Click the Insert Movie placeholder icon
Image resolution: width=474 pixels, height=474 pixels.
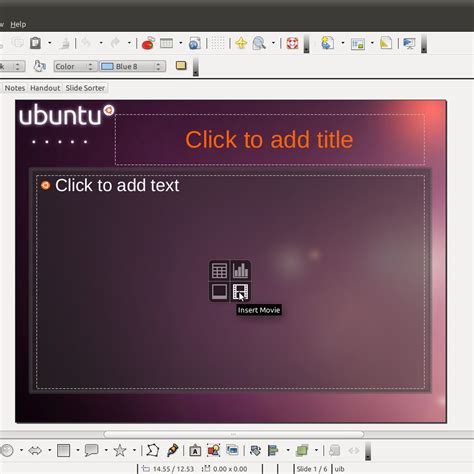coord(240,291)
